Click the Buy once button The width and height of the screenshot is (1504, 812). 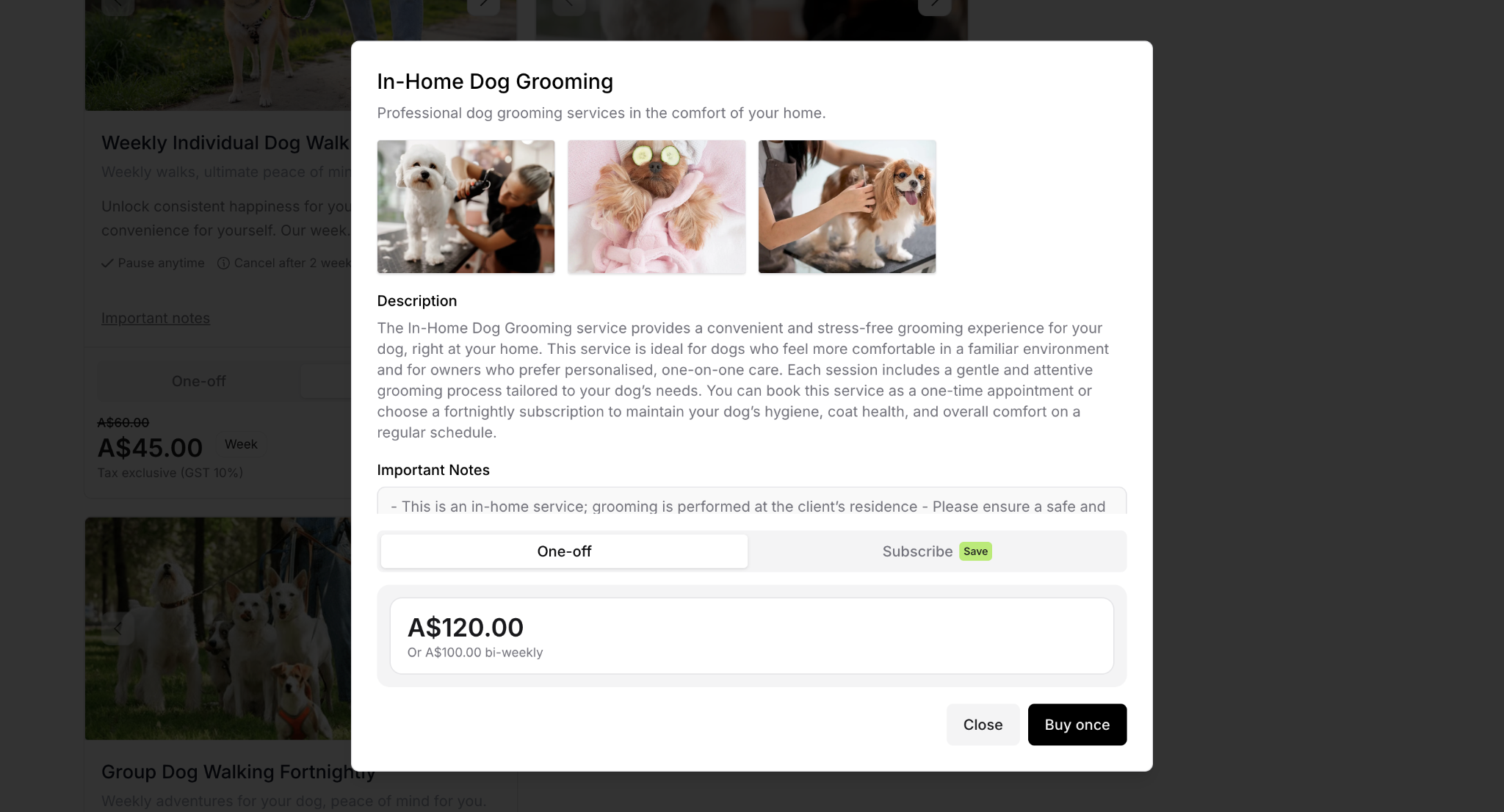[1077, 725]
